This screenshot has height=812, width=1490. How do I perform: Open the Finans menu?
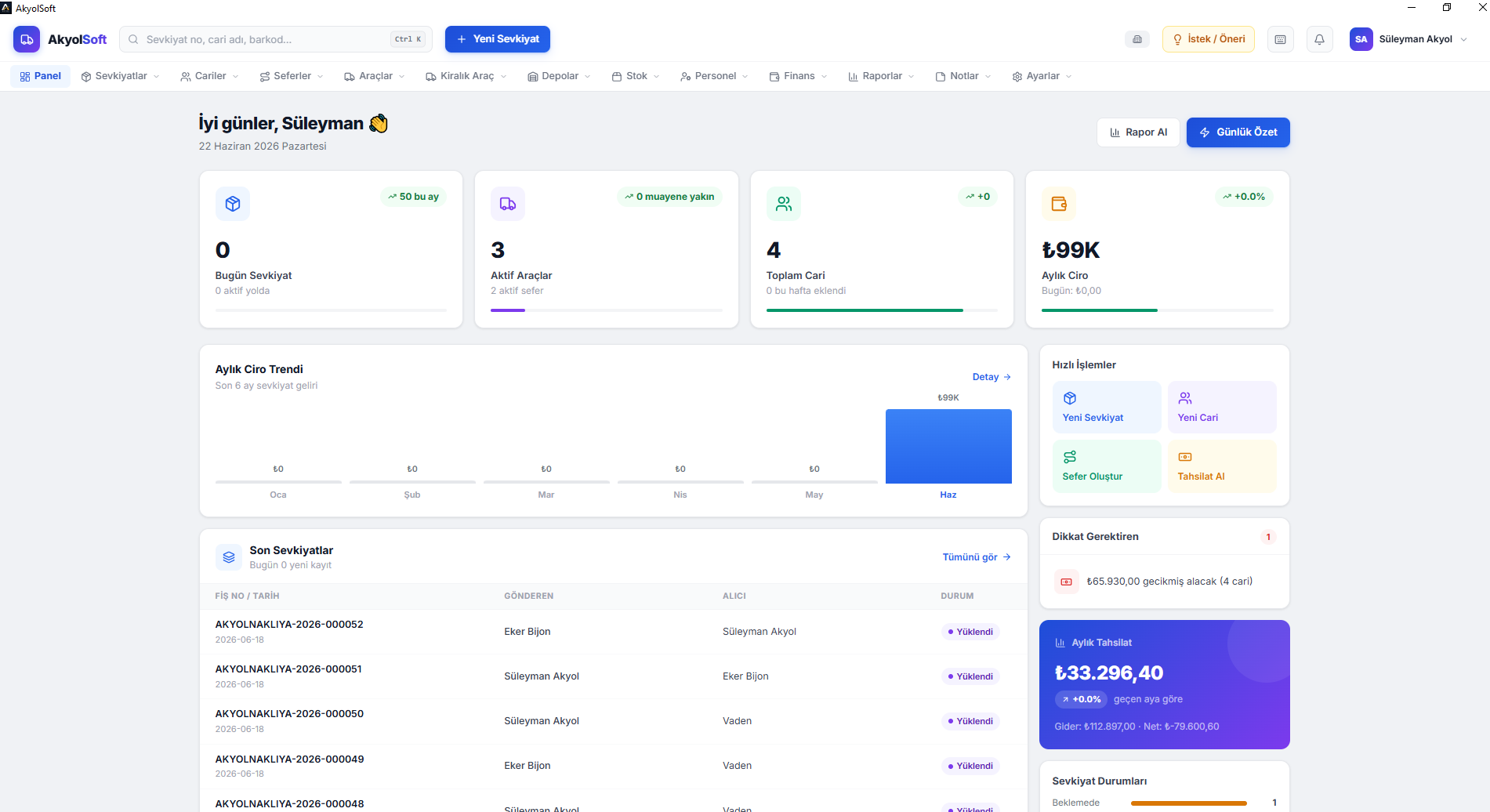[x=798, y=76]
